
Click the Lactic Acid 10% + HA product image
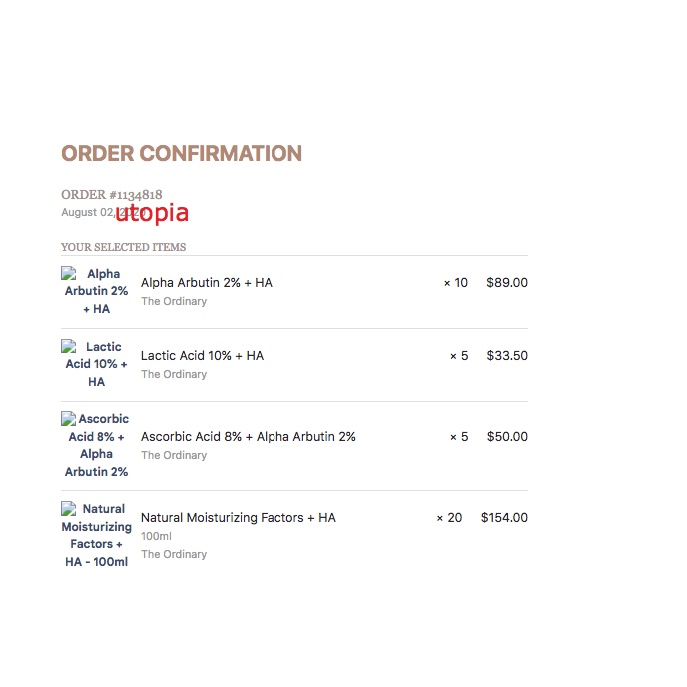click(96, 364)
